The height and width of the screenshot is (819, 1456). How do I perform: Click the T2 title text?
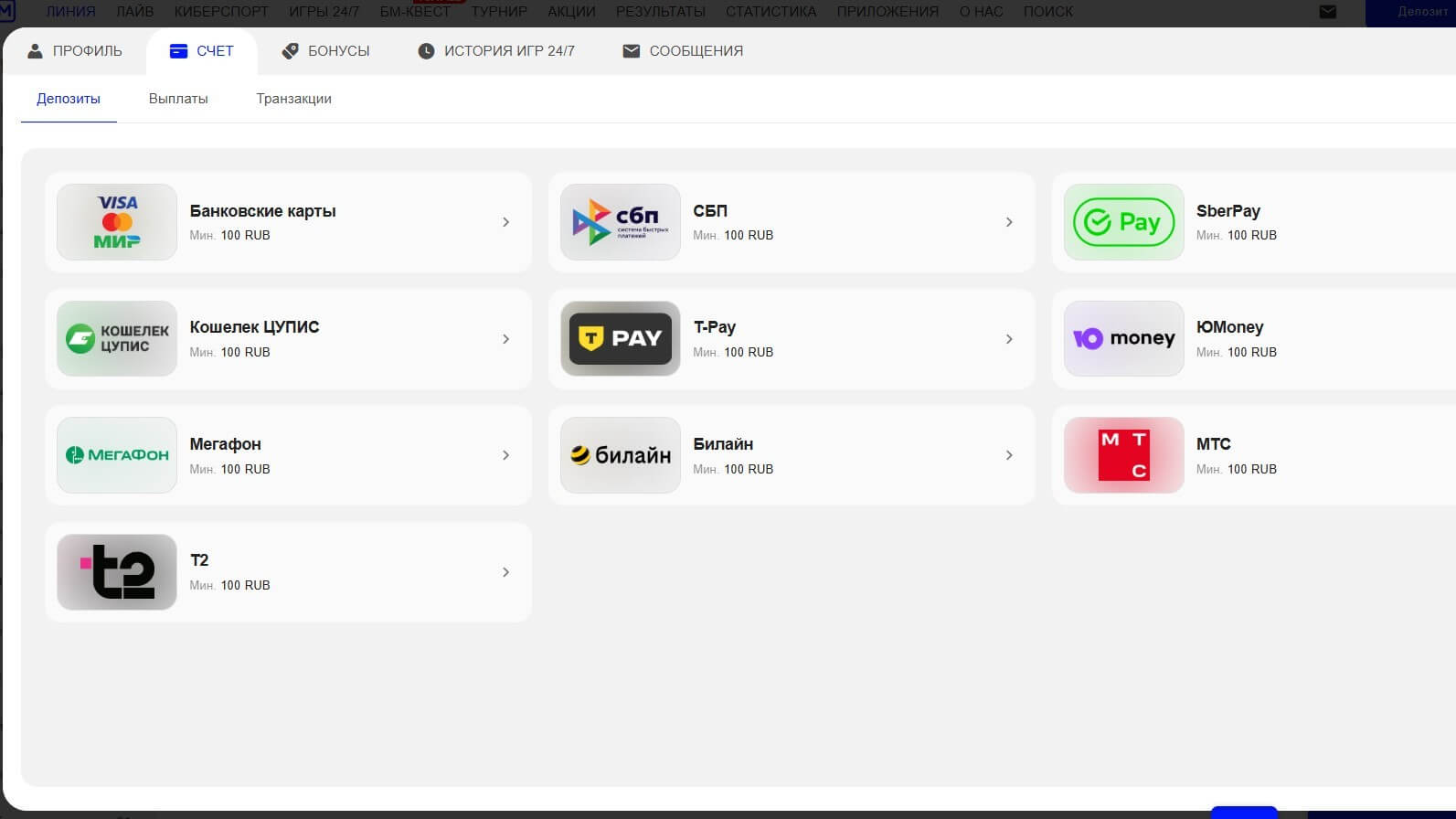point(199,560)
